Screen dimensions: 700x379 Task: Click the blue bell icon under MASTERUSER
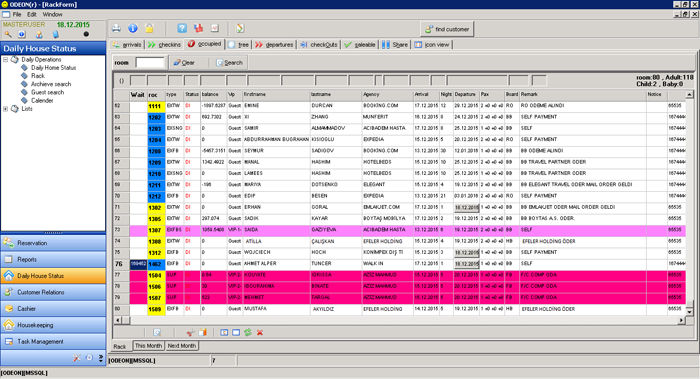(x=55, y=34)
